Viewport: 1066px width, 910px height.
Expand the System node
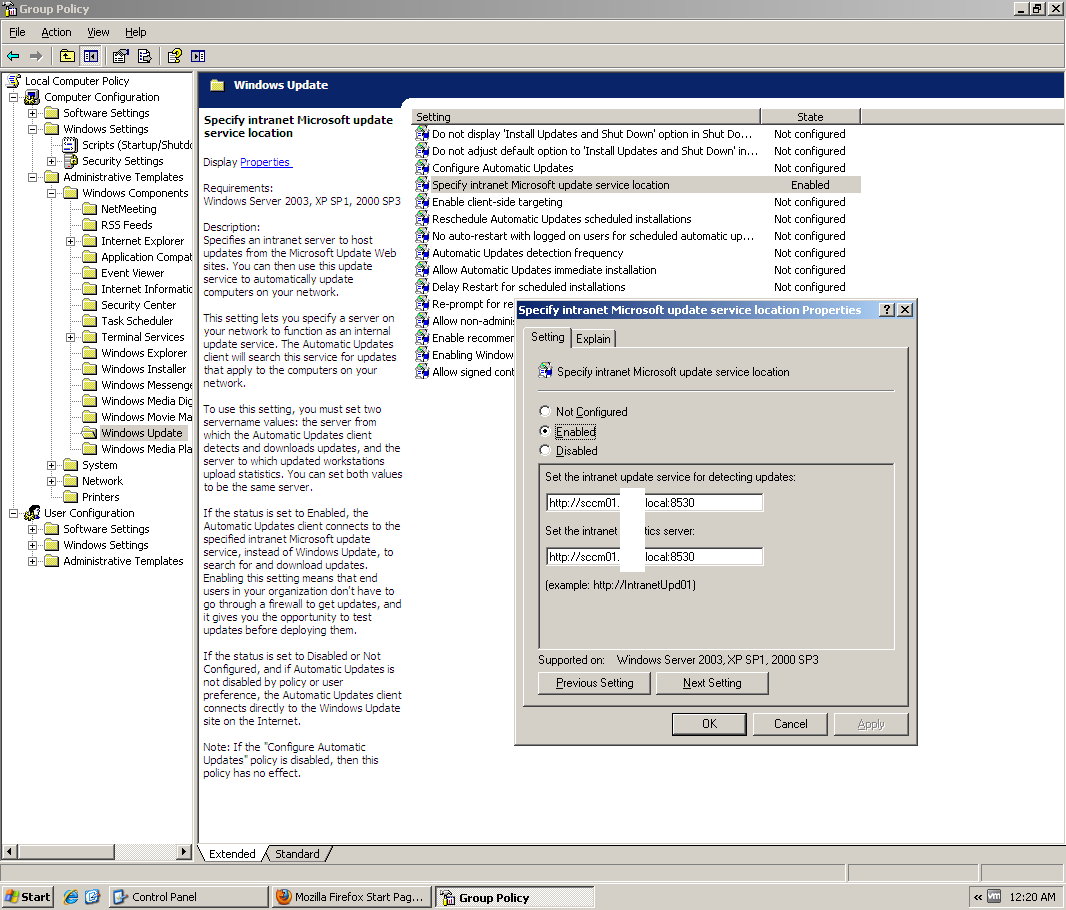51,466
